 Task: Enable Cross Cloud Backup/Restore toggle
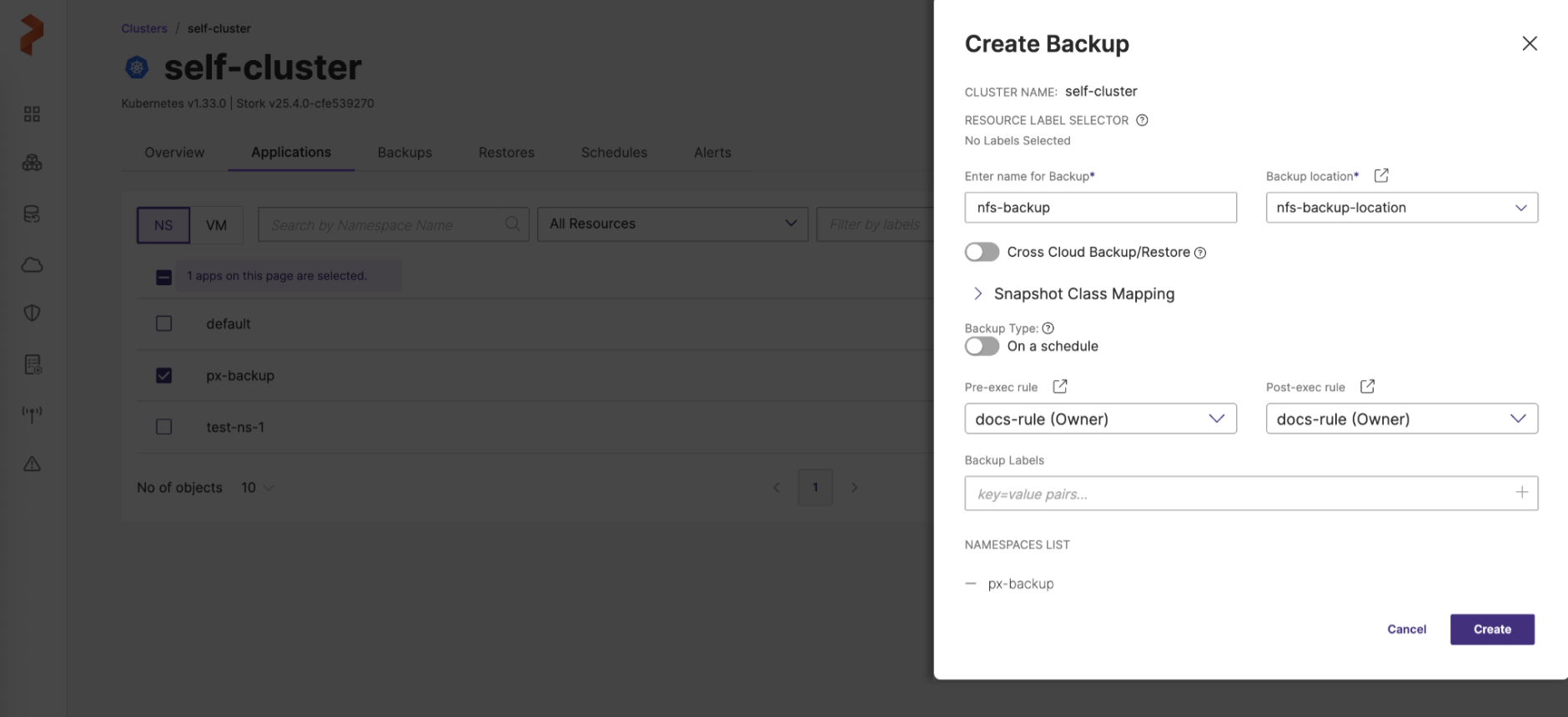click(982, 252)
